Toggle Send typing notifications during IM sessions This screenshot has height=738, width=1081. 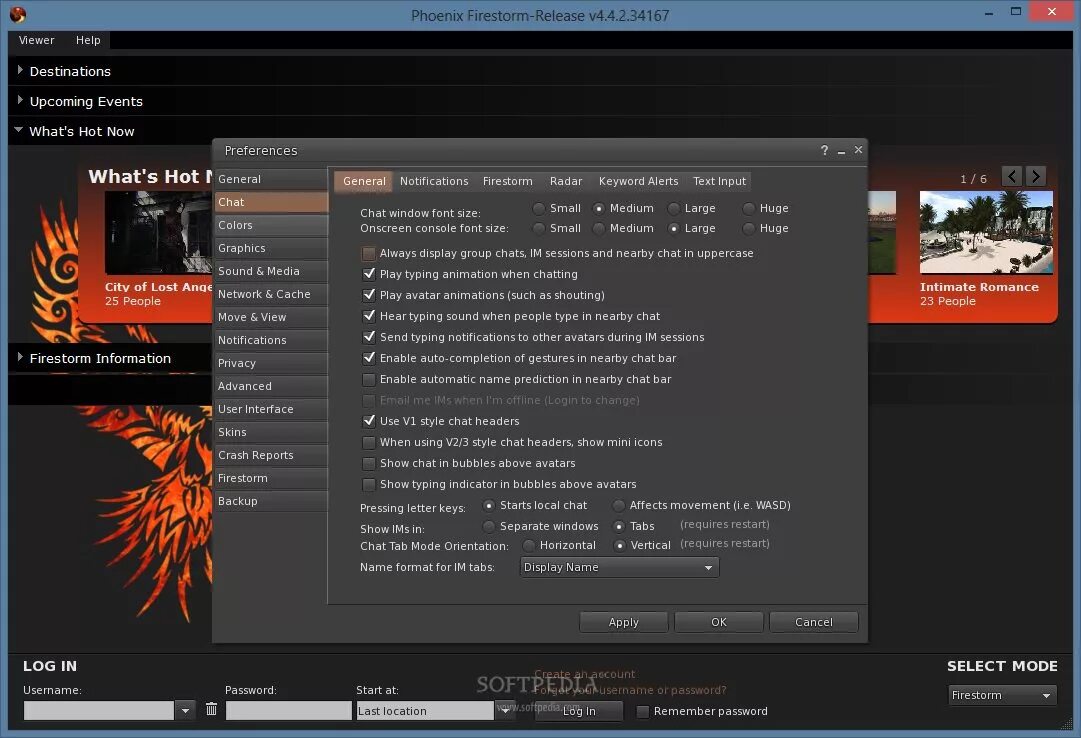(369, 337)
